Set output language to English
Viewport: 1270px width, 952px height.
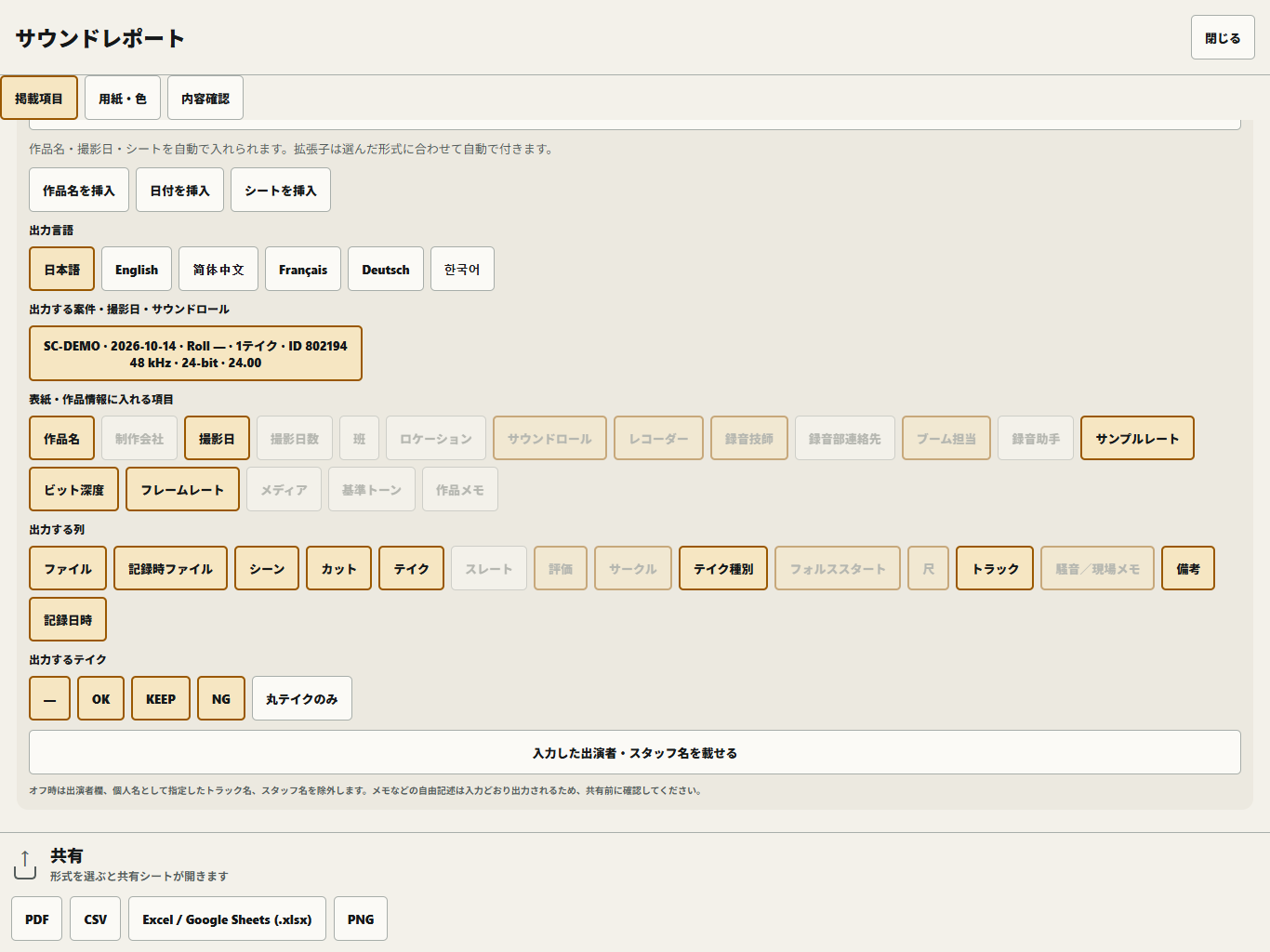pyautogui.click(x=137, y=269)
